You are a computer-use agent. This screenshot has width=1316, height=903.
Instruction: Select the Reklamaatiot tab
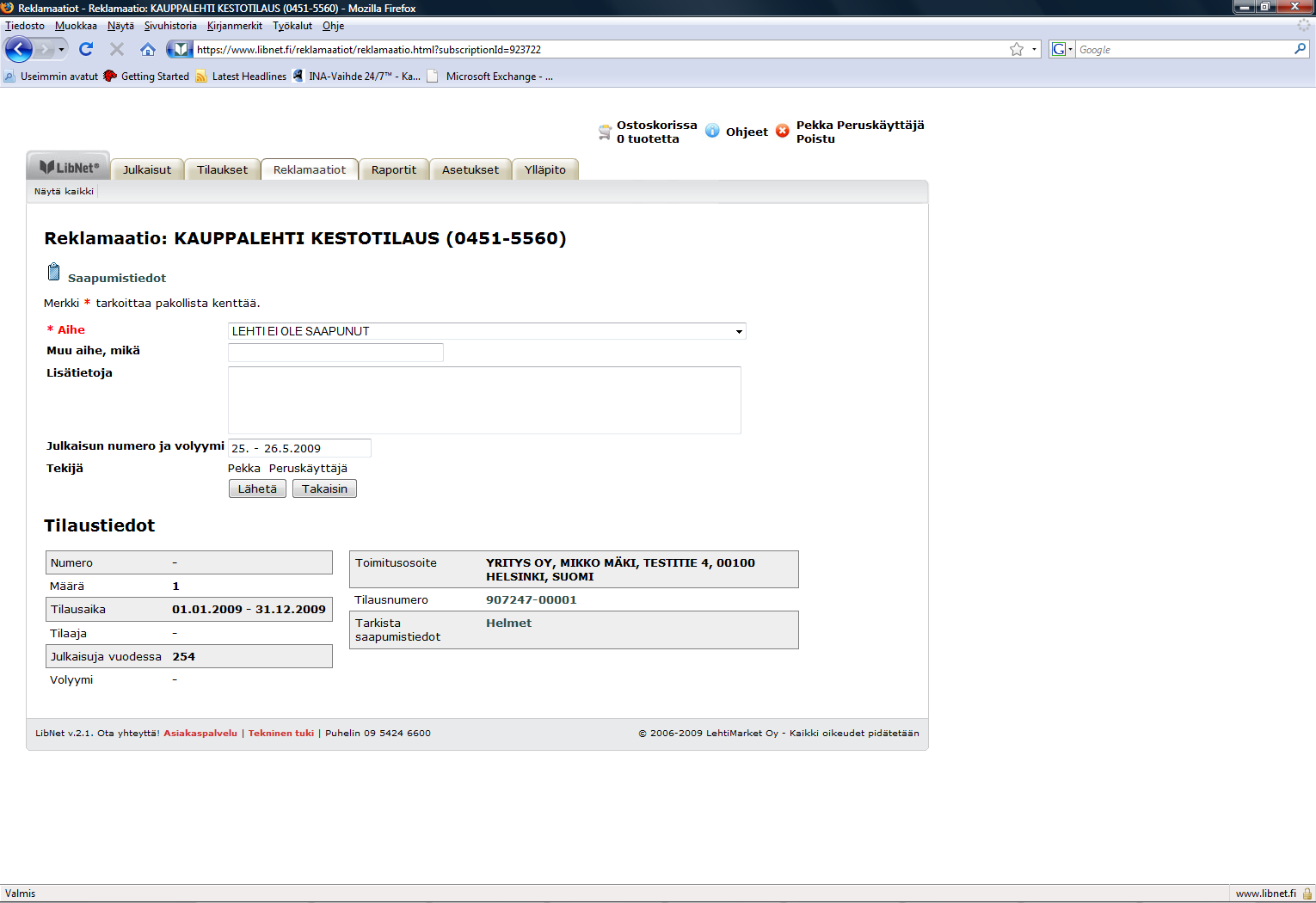[310, 169]
